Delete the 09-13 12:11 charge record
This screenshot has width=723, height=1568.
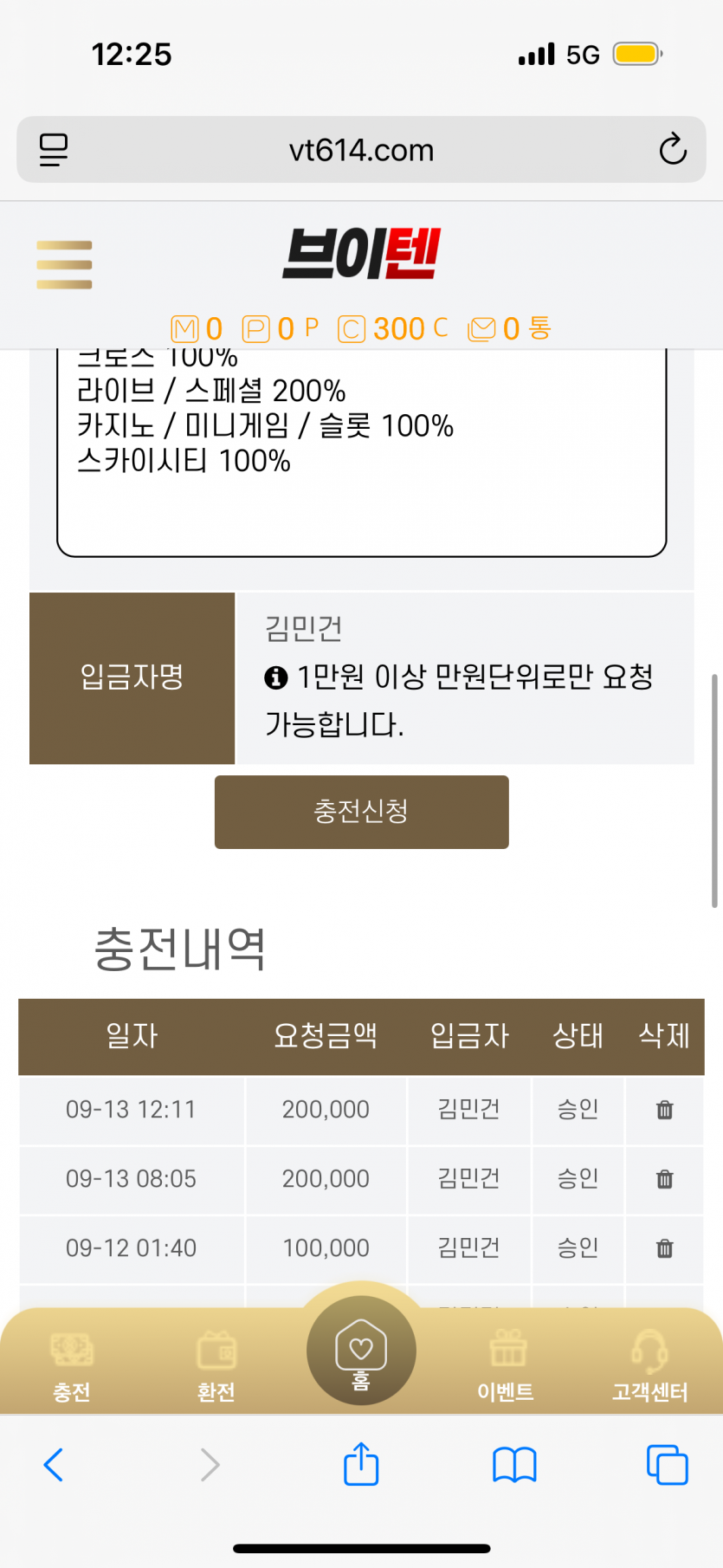click(x=664, y=1110)
